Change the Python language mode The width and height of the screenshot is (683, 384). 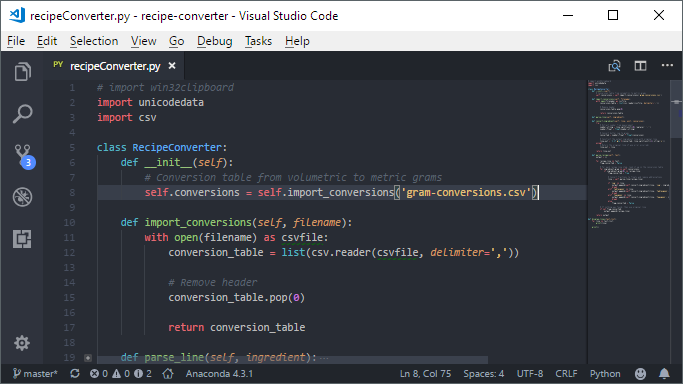click(605, 374)
